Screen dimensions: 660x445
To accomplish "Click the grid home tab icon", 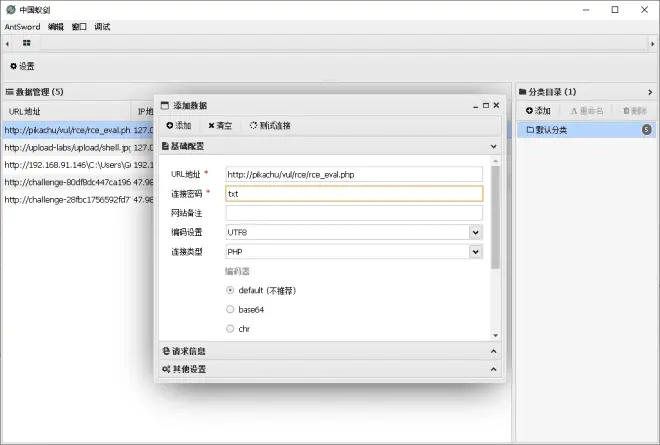I will (27, 43).
